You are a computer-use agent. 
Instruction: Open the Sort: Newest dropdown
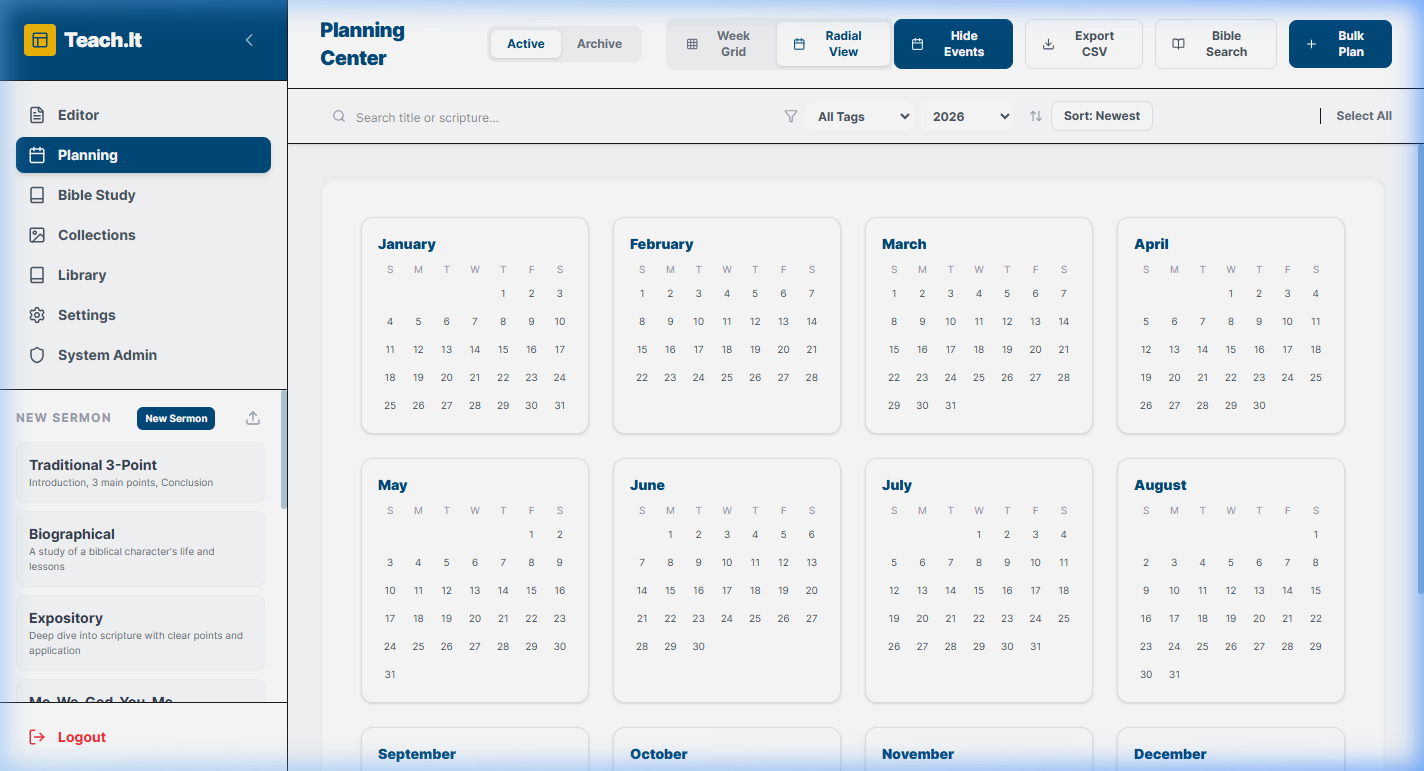click(x=1101, y=116)
